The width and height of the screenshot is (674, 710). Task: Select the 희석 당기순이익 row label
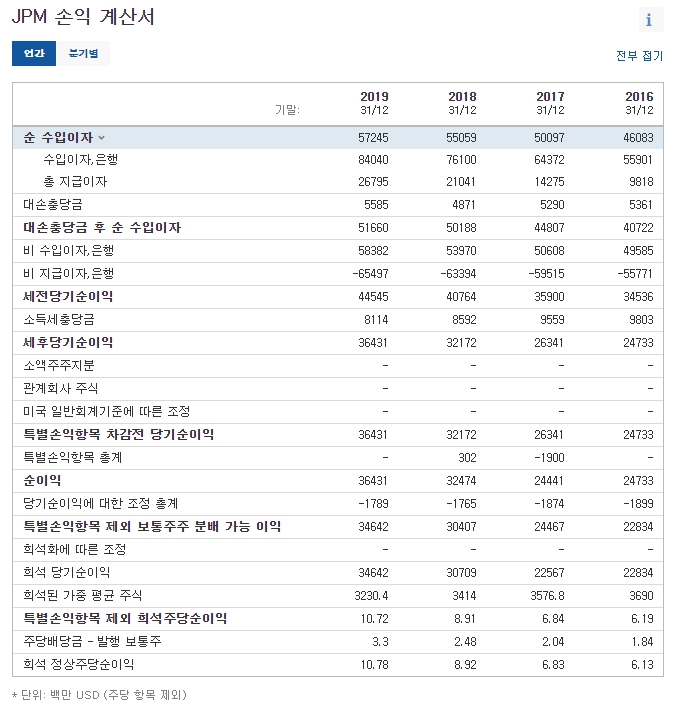click(x=67, y=572)
